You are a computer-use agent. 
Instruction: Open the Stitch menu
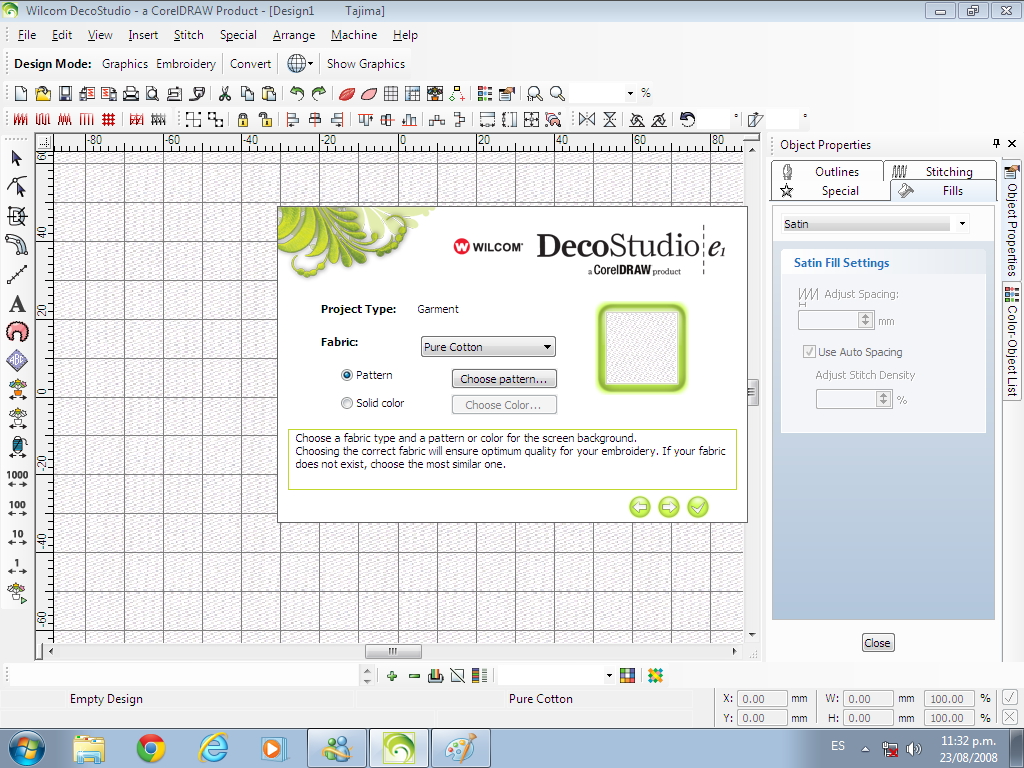[x=189, y=35]
